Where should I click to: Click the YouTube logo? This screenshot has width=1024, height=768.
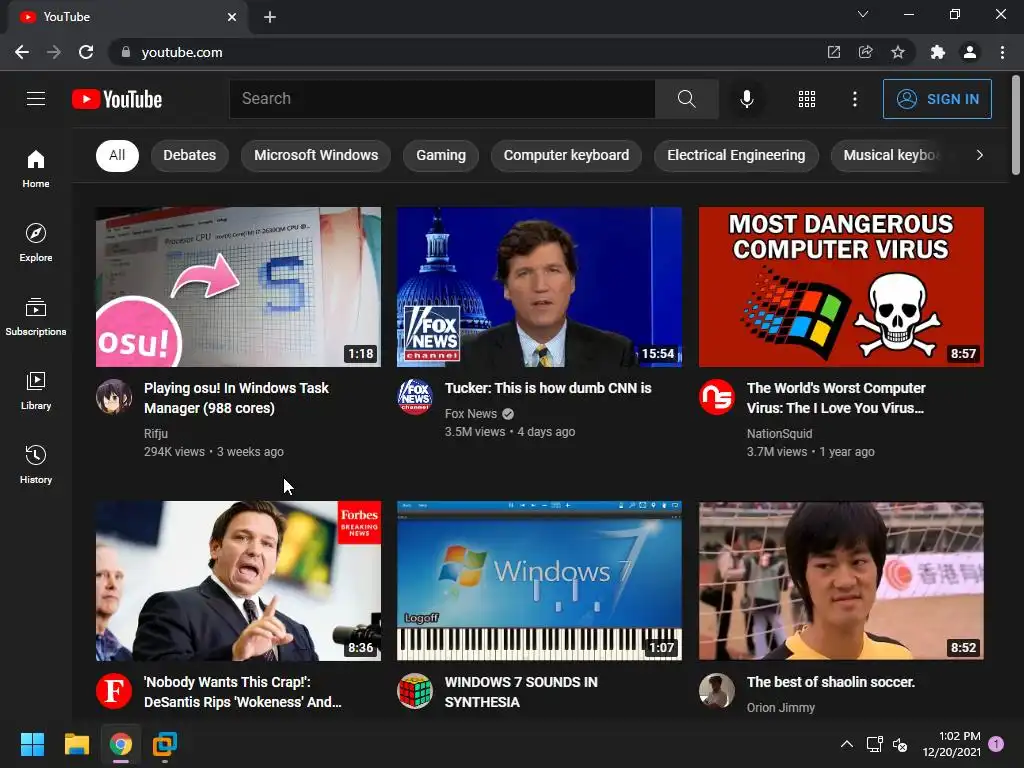click(x=117, y=99)
